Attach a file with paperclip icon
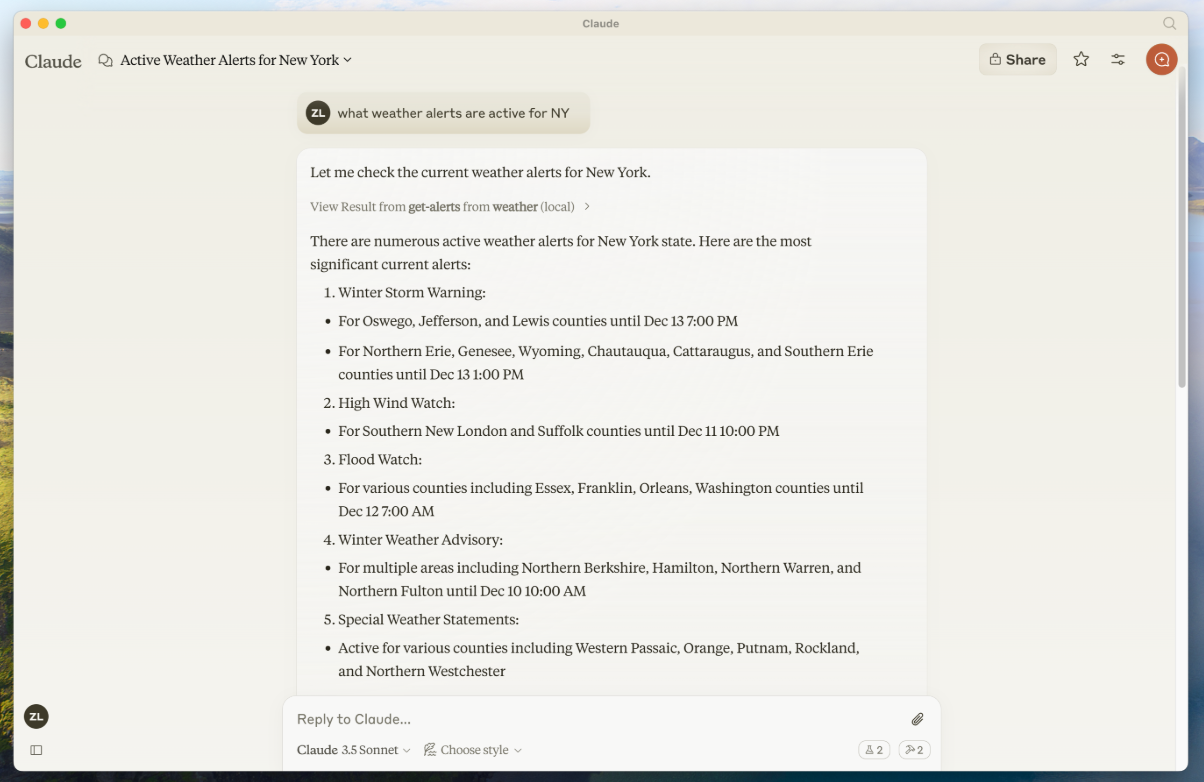1204x782 pixels. (x=917, y=719)
